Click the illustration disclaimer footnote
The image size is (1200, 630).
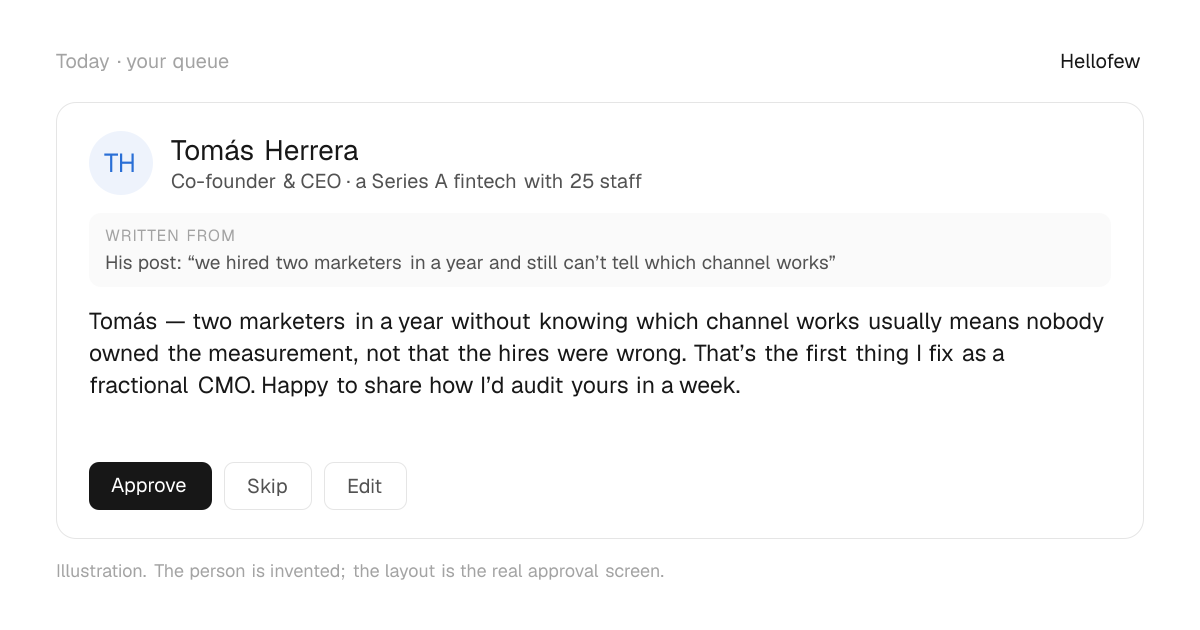(x=360, y=571)
